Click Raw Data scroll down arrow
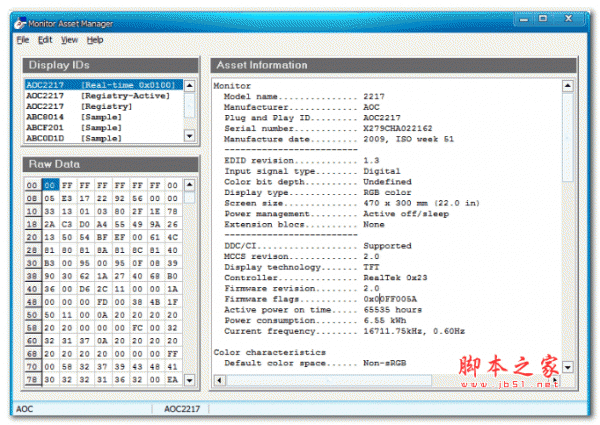The width and height of the screenshot is (600, 425). point(189,380)
